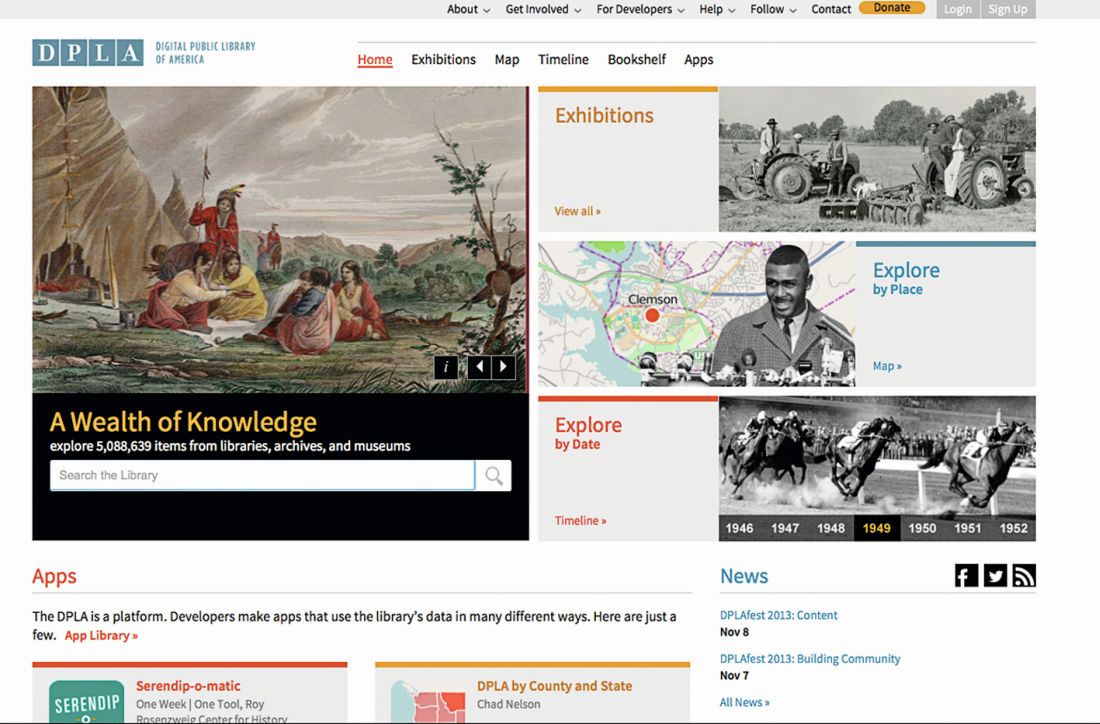Click the Timeline » link

[x=580, y=521]
